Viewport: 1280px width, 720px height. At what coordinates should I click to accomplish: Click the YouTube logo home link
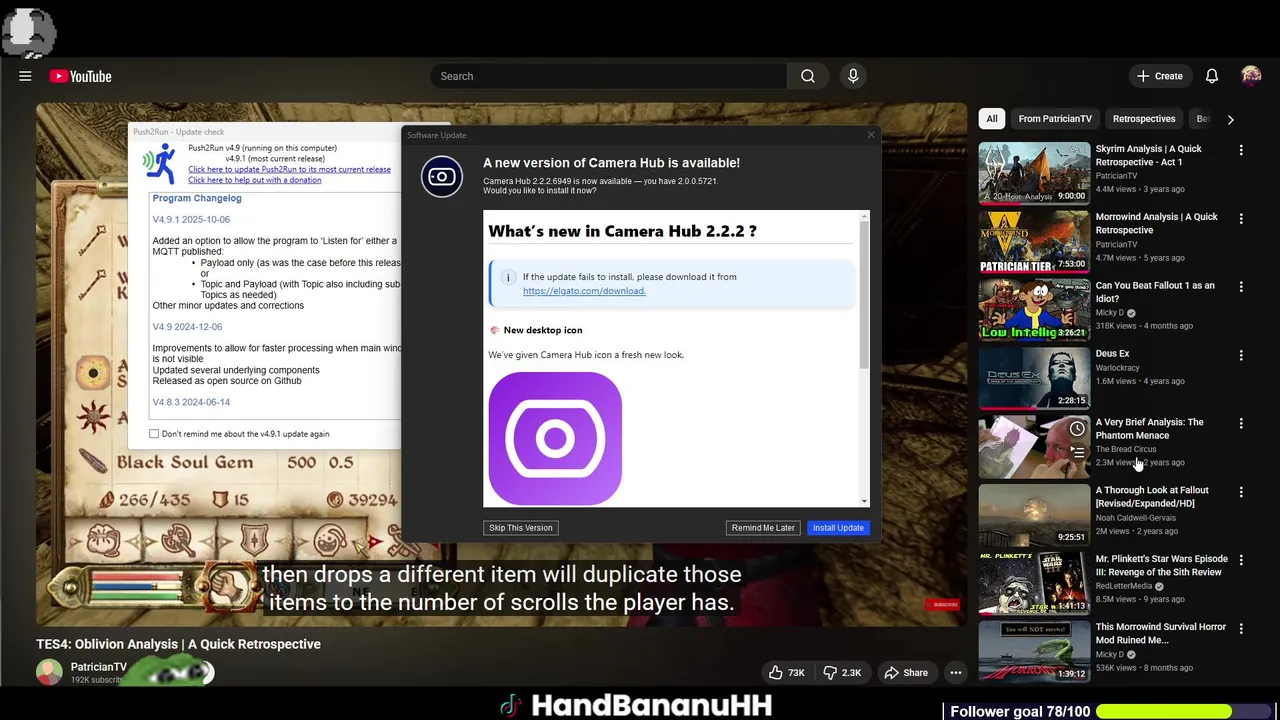[x=80, y=76]
